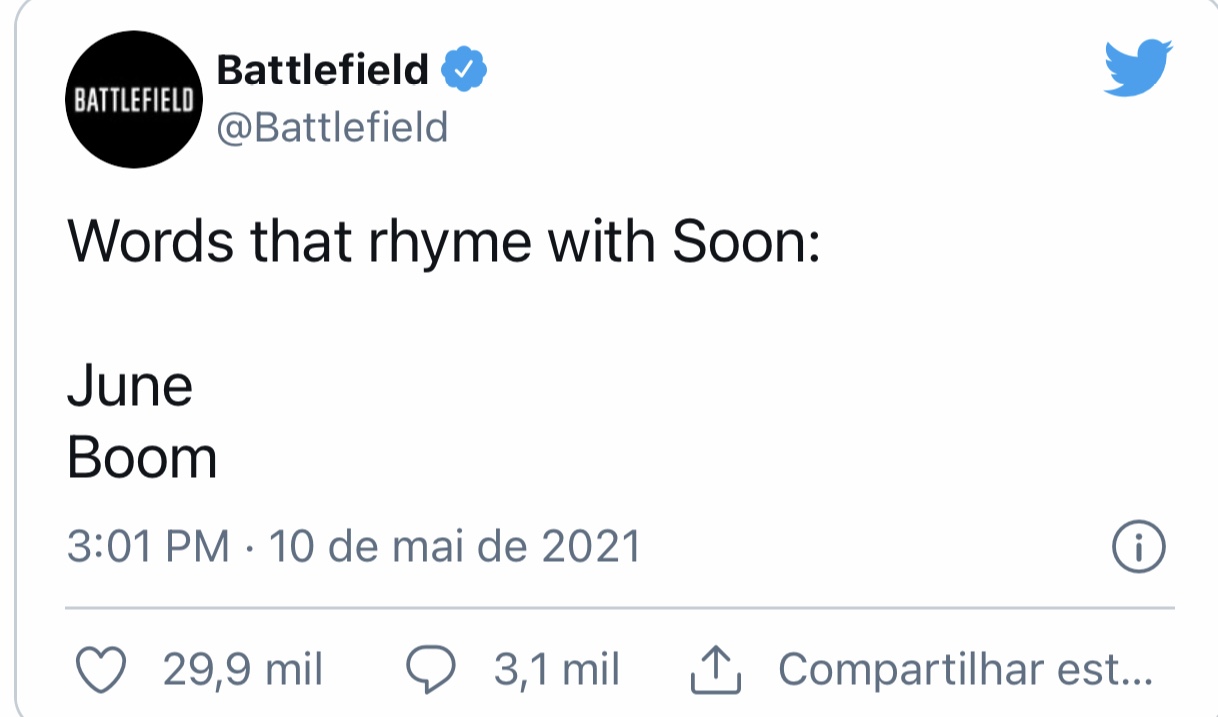Click the blue verified badge
Viewport: 1218px width, 717px height.
[465, 69]
